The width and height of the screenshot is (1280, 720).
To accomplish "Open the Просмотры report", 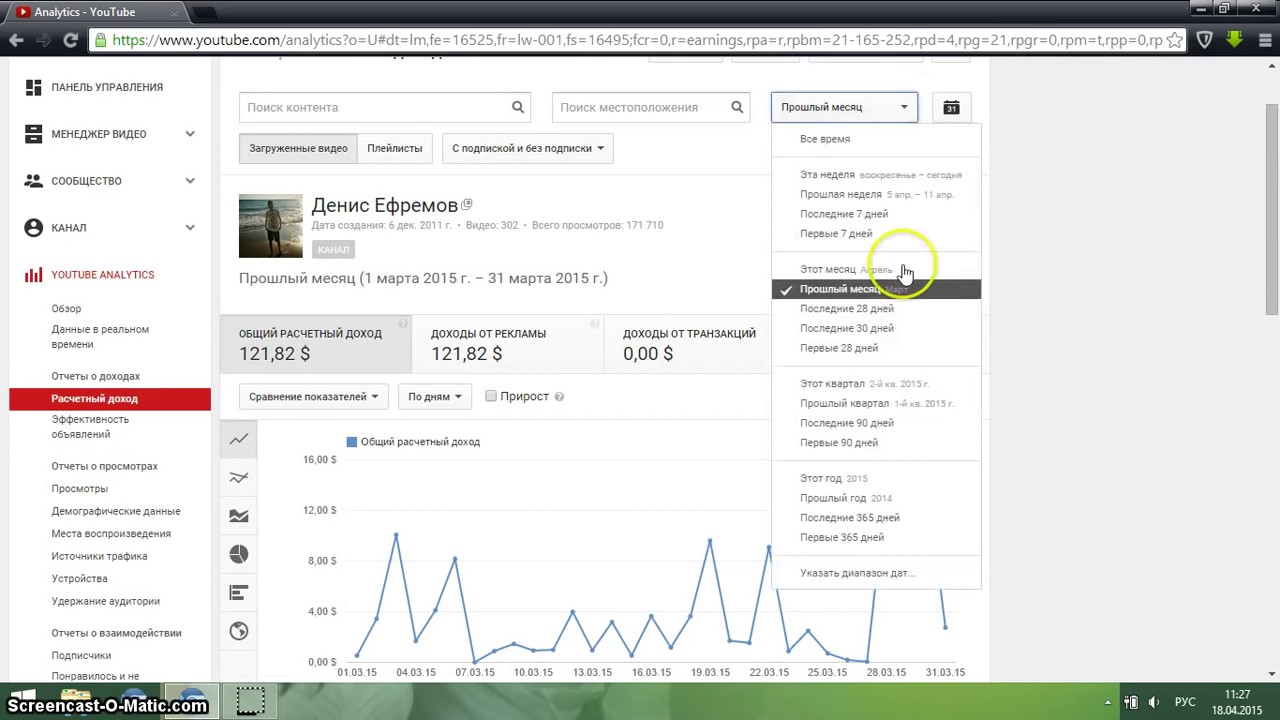I will click(79, 489).
